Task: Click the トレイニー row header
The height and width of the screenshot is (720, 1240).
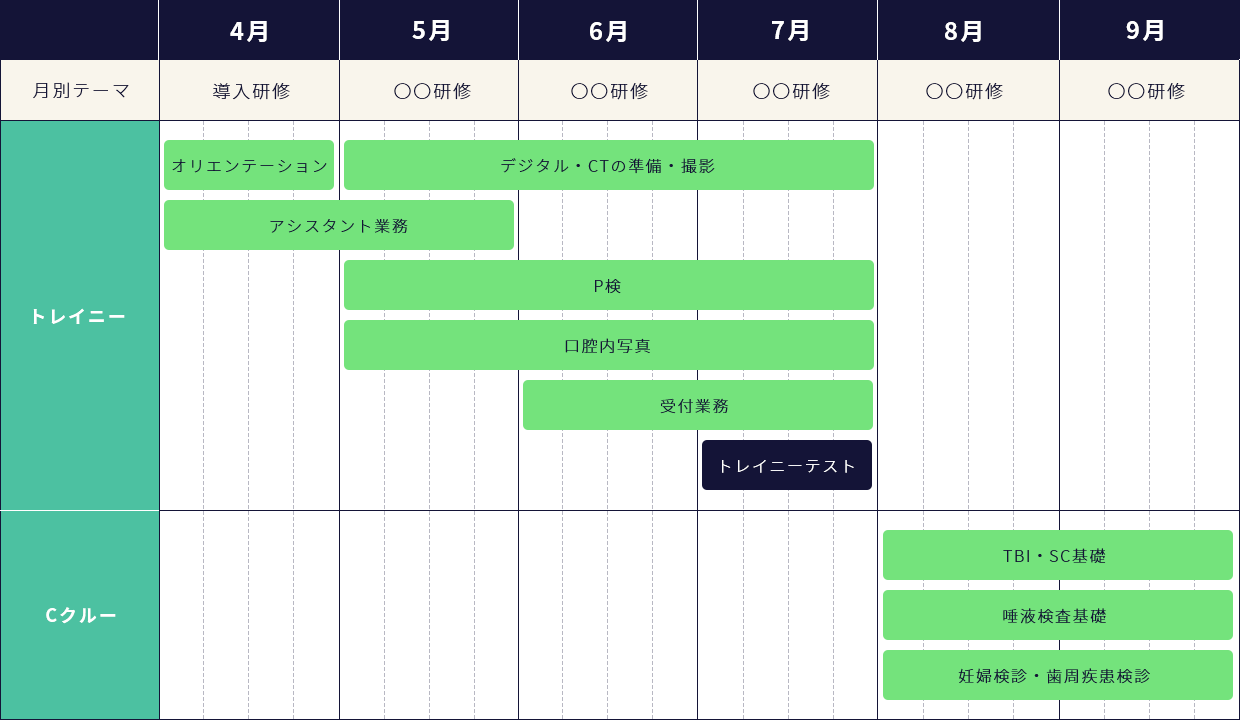Action: 80,316
